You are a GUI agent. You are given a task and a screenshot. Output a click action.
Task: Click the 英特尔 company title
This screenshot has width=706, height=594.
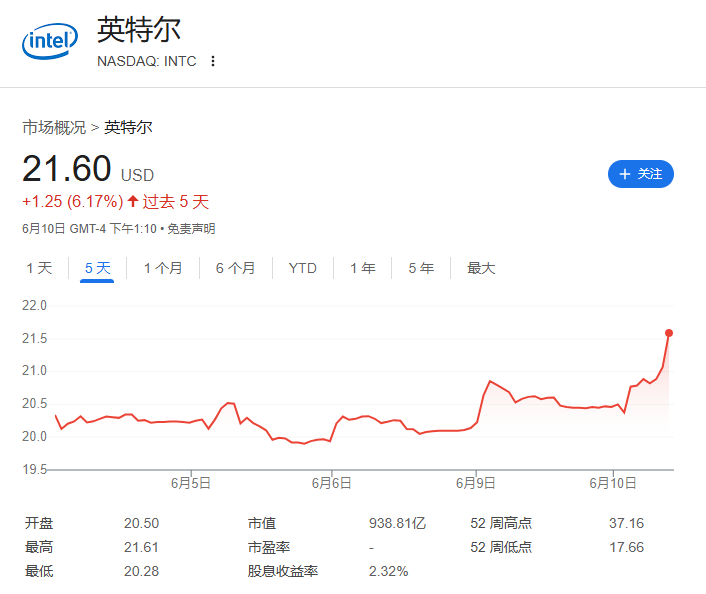tap(139, 30)
